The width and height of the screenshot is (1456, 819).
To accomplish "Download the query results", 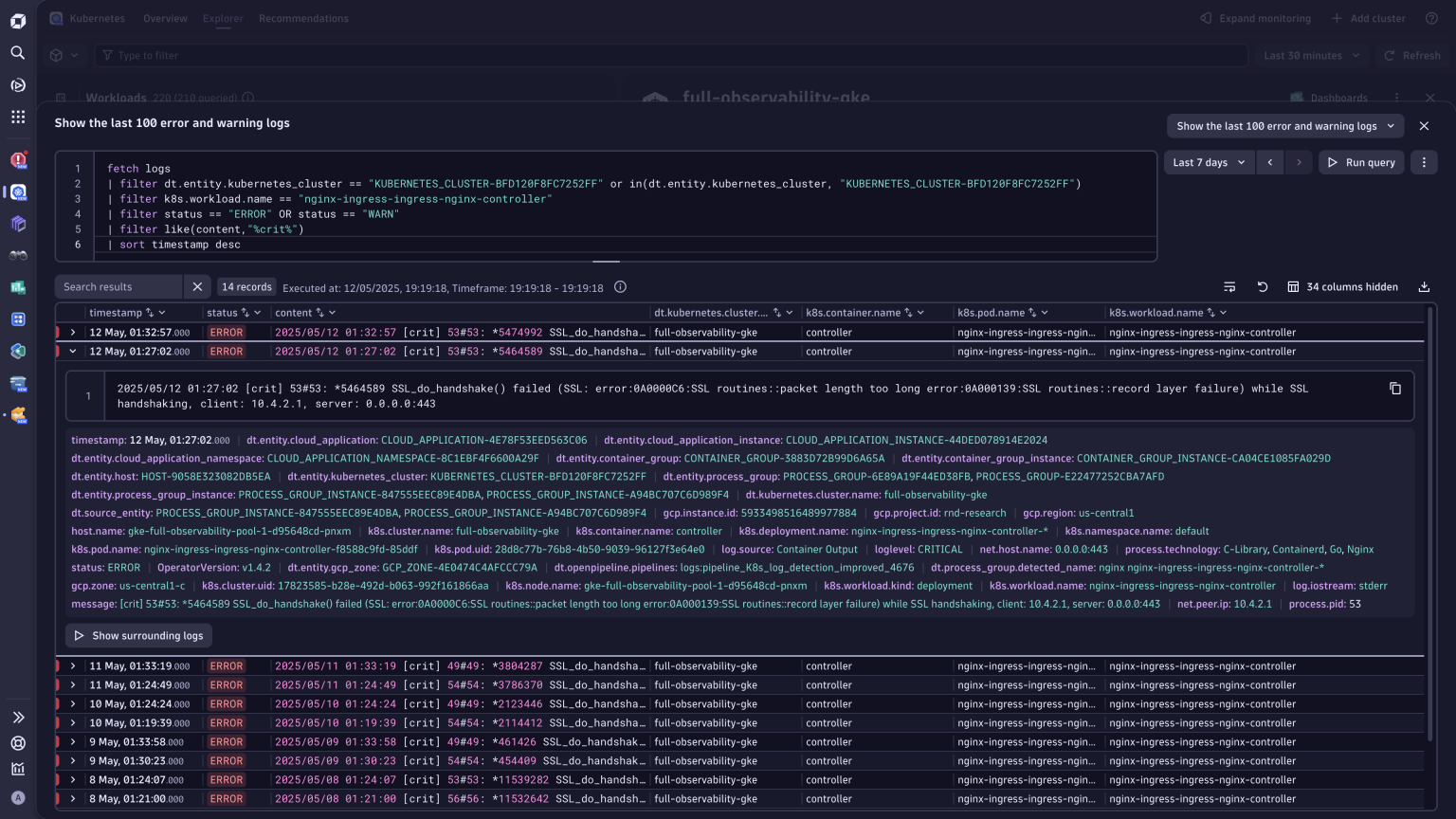I will (1424, 287).
